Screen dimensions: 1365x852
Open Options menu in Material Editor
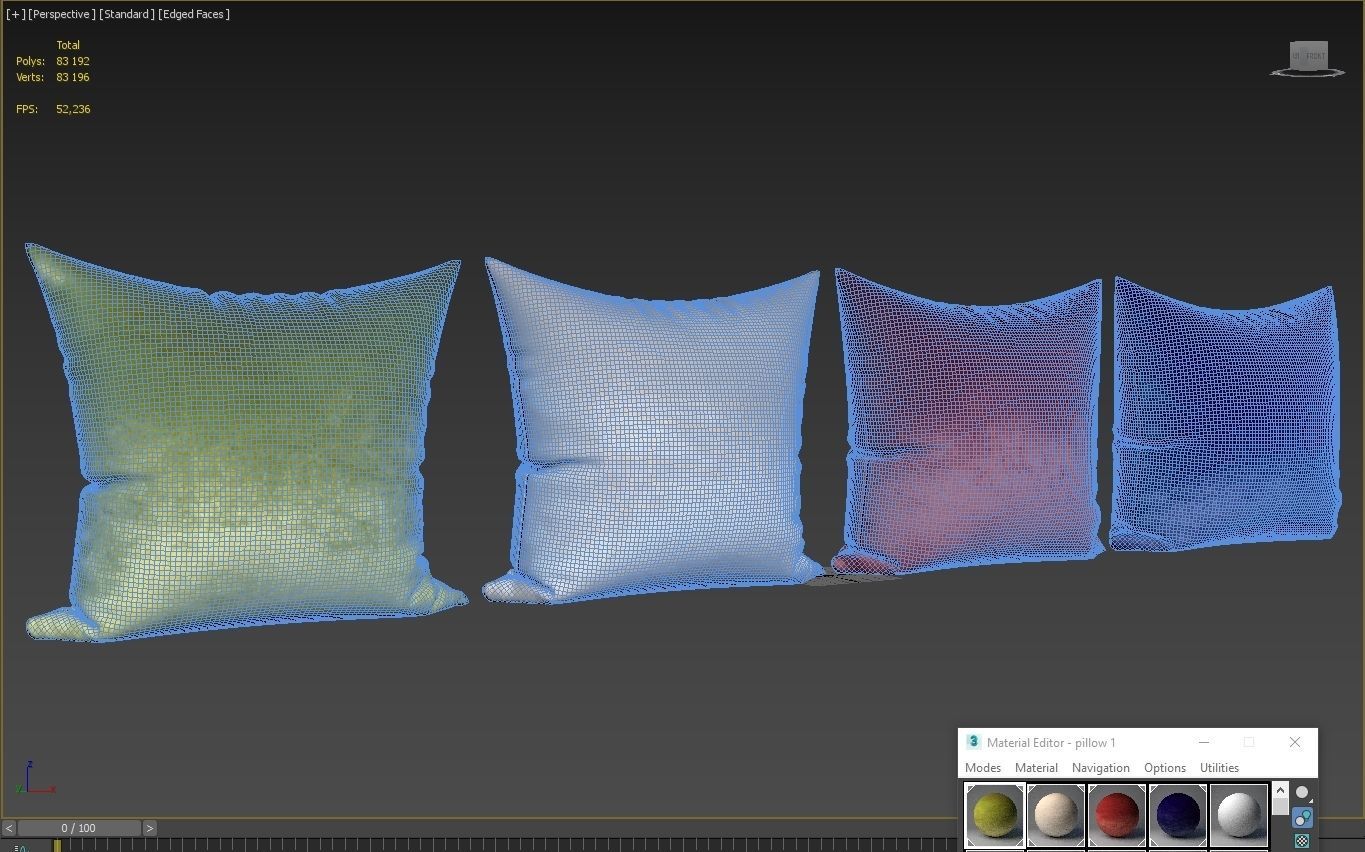(1165, 768)
